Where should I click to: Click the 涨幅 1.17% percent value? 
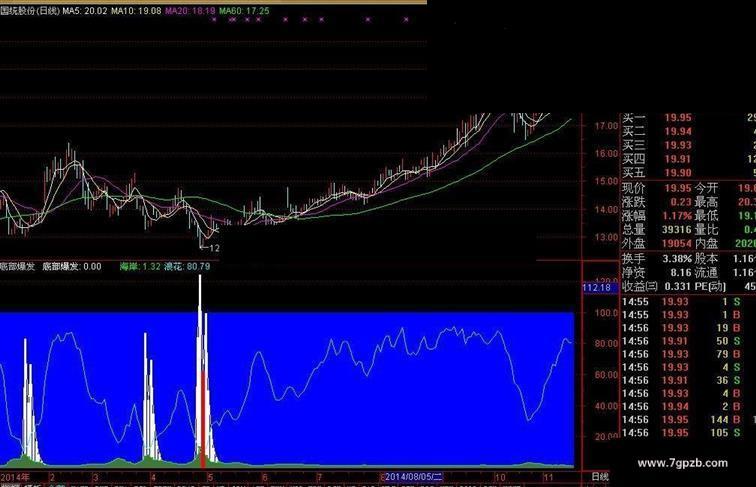tap(677, 216)
